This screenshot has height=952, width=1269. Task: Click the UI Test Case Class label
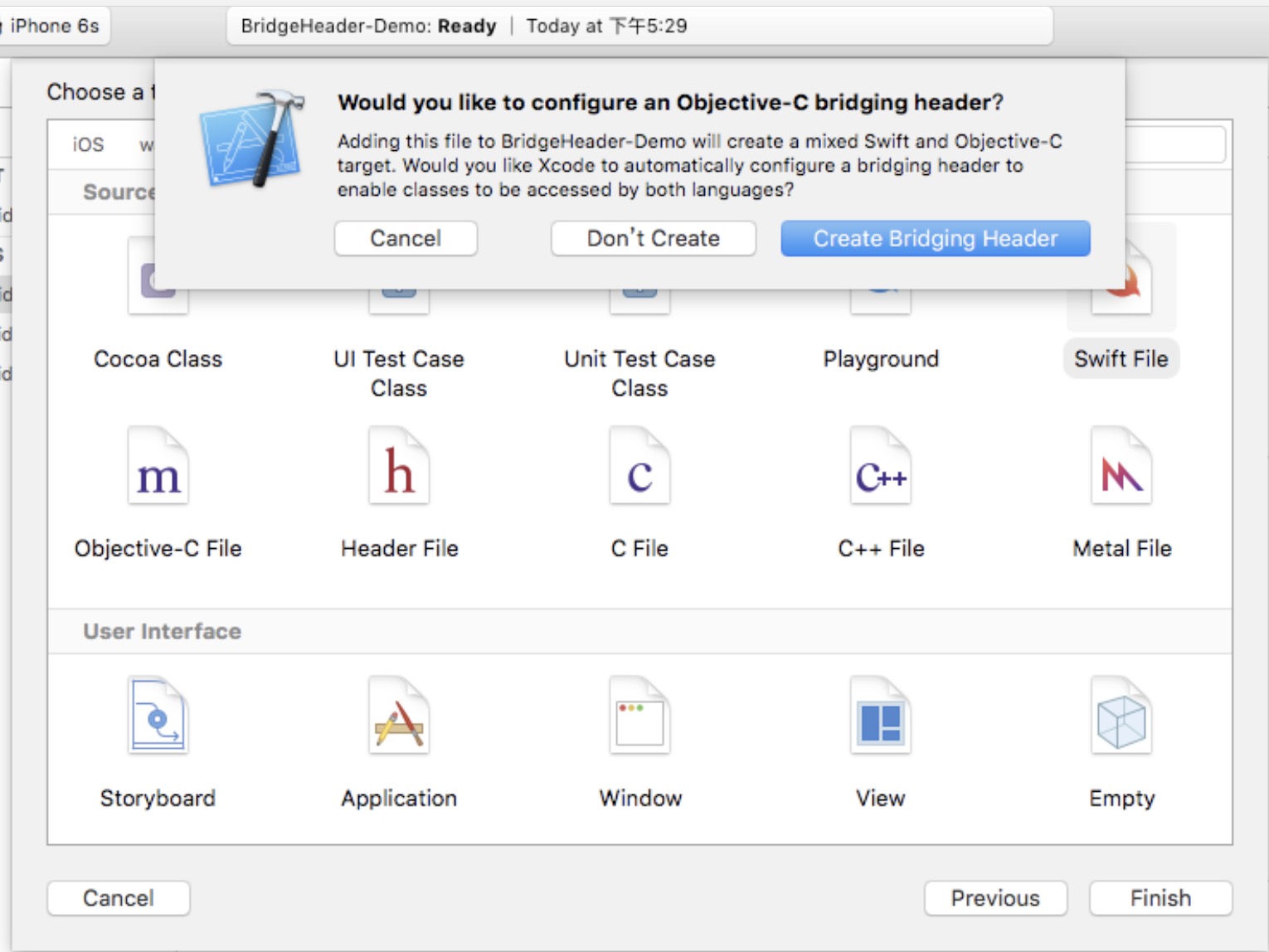coord(399,373)
